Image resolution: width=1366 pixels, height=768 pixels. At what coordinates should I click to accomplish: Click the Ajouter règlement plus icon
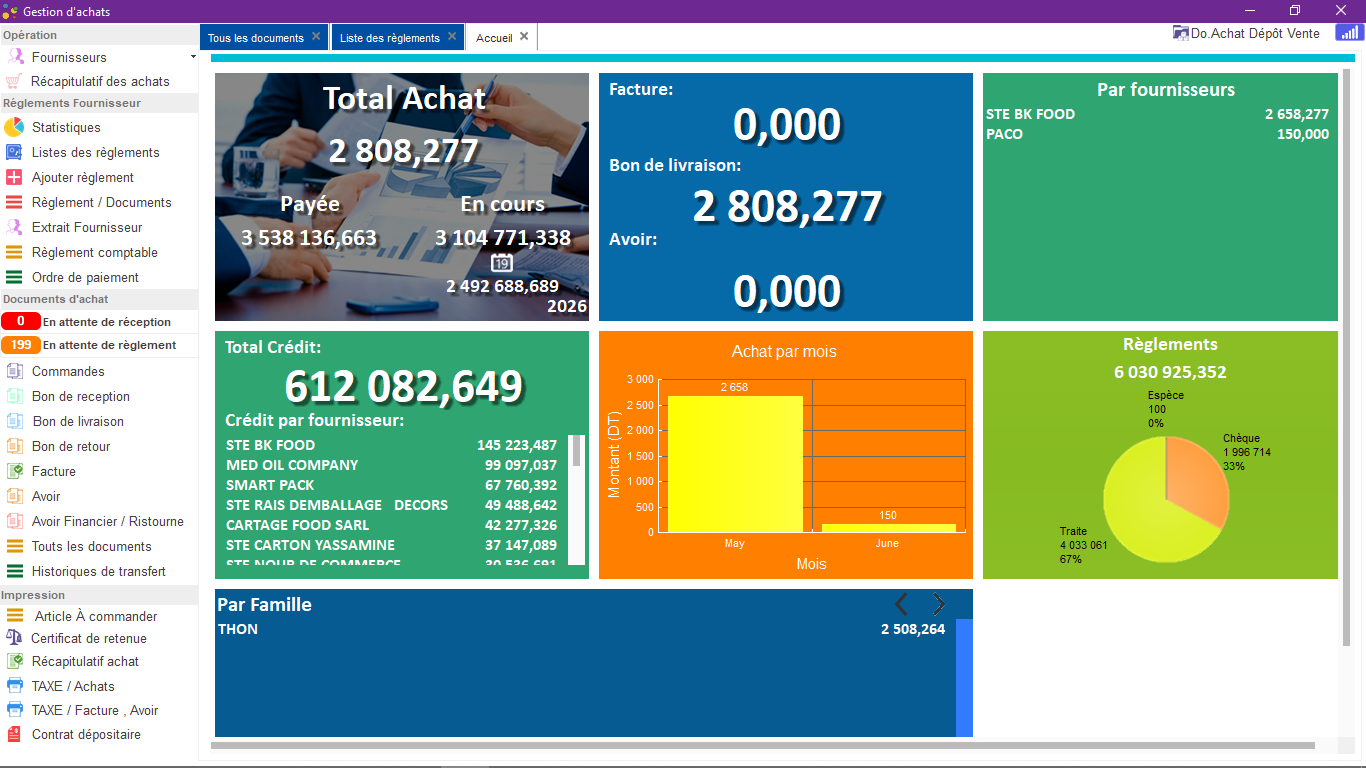click(x=14, y=177)
